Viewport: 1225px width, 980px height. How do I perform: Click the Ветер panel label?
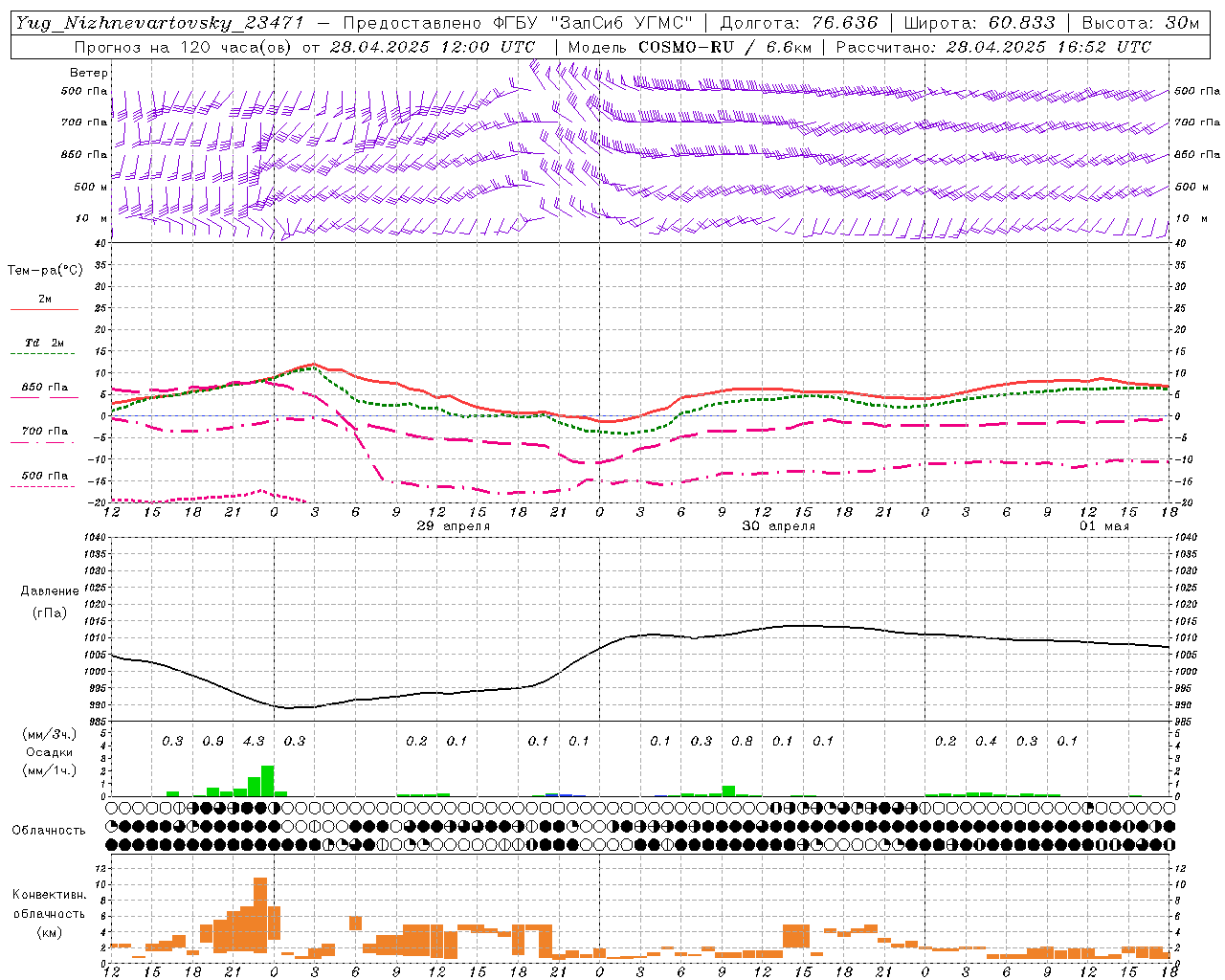point(89,73)
